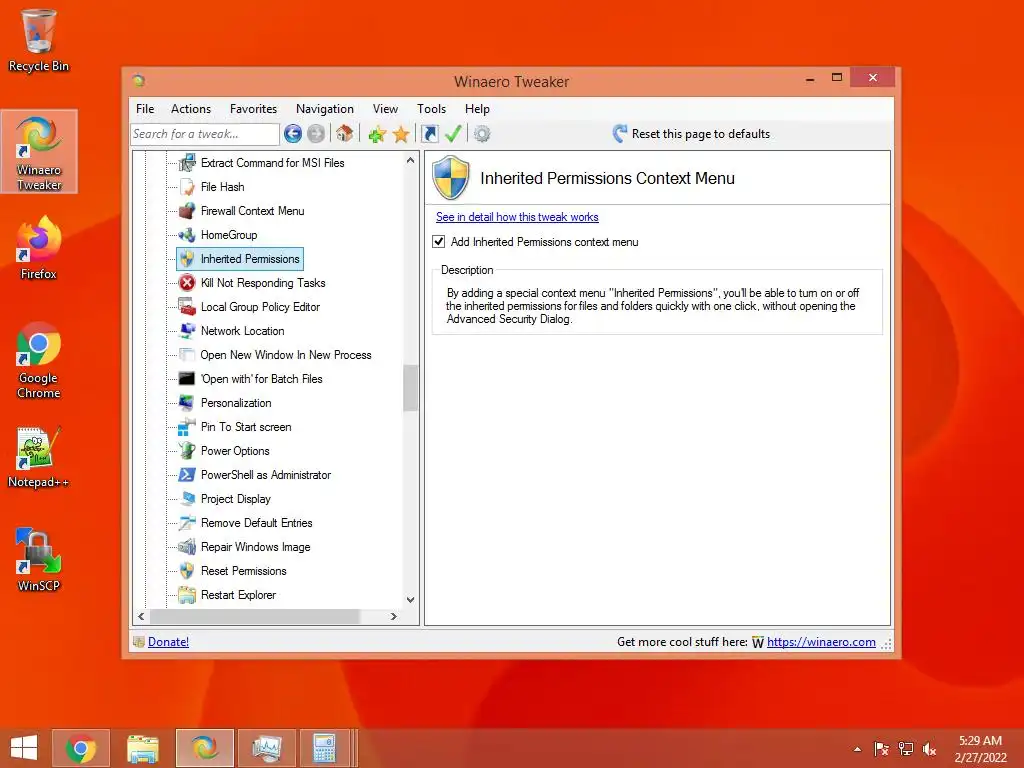Click the Donate! link

(168, 642)
